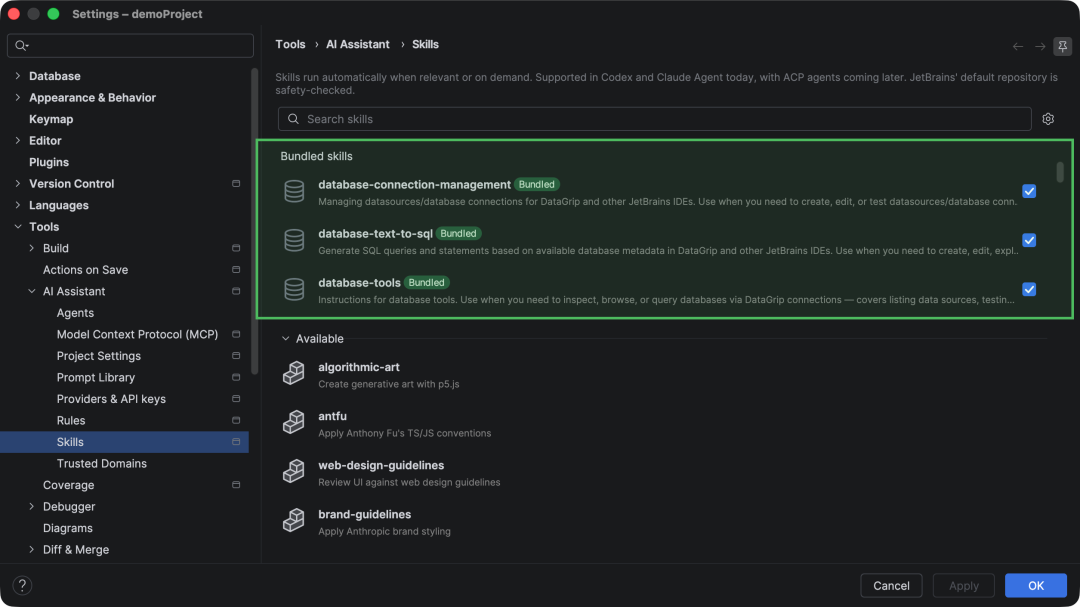Open help with the question mark icon
The height and width of the screenshot is (607, 1080).
click(x=22, y=585)
